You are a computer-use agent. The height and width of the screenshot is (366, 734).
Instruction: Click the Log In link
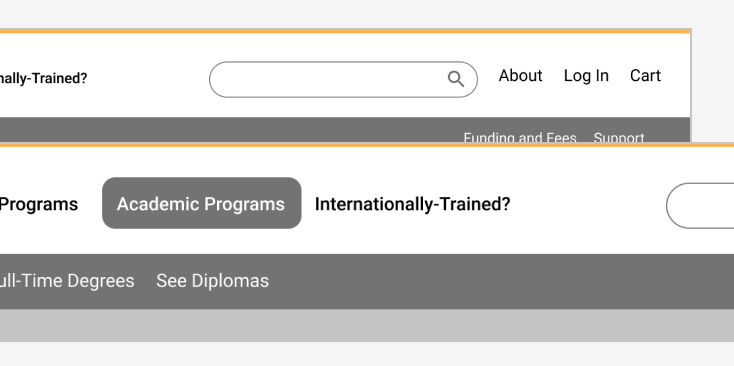[586, 76]
